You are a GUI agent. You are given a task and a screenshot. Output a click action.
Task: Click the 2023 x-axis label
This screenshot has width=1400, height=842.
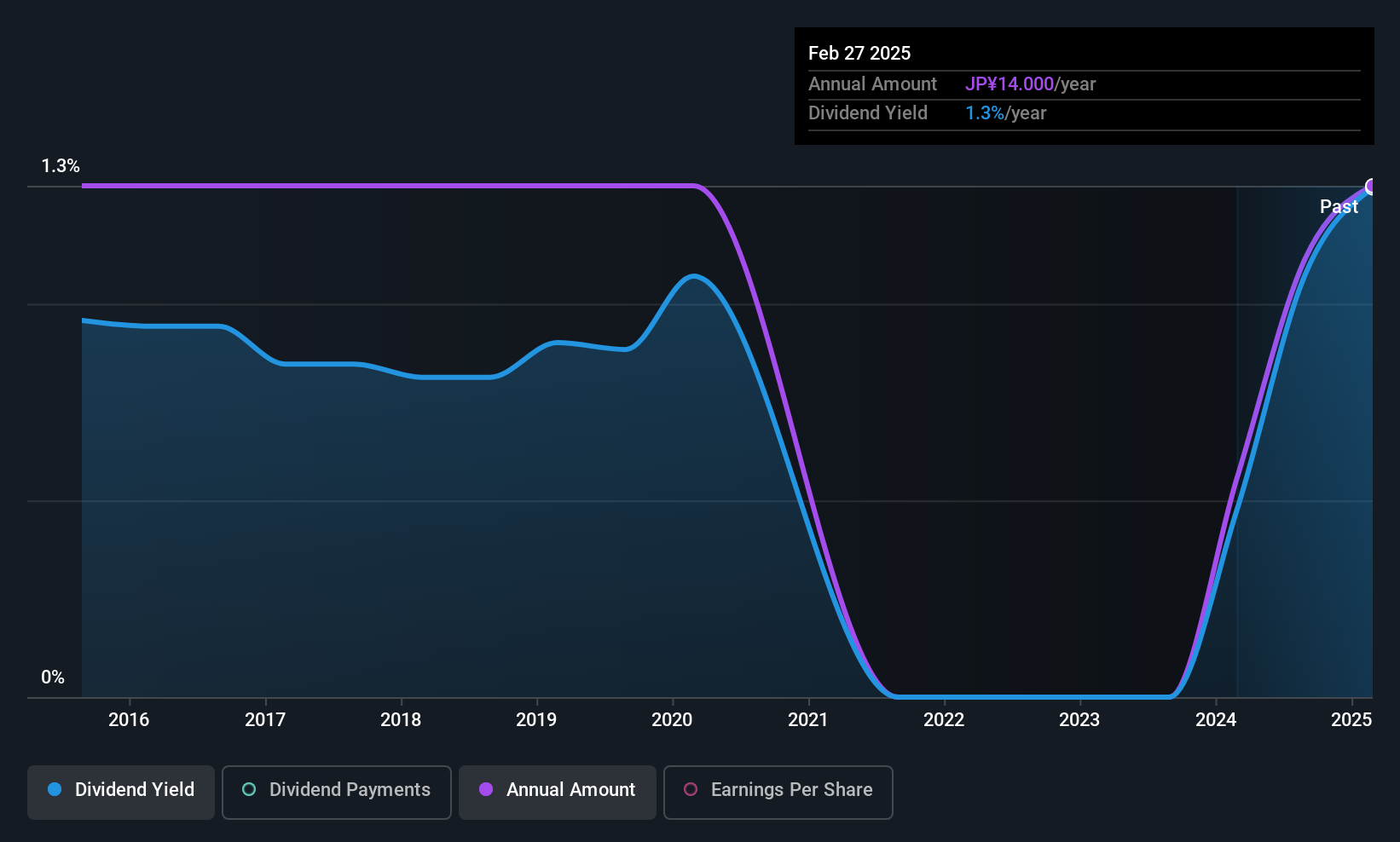click(1079, 720)
